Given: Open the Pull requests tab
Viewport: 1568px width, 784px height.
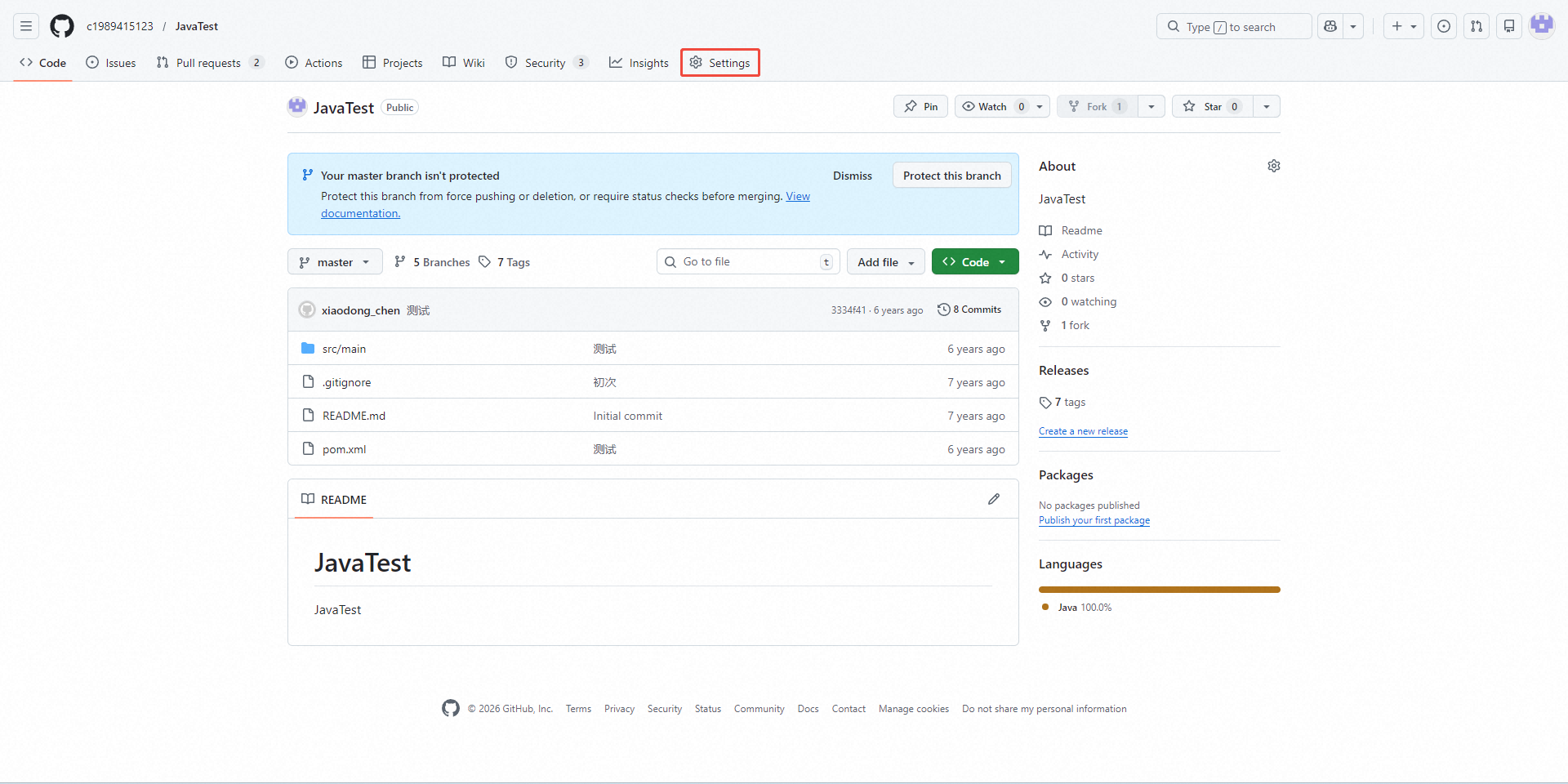Looking at the screenshot, I should click(208, 63).
